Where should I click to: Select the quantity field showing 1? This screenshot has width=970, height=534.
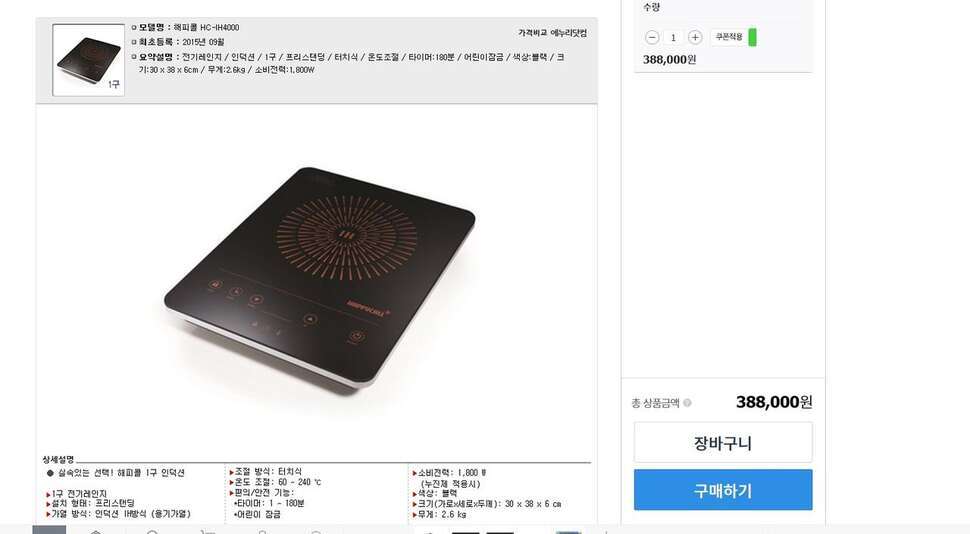click(x=673, y=38)
